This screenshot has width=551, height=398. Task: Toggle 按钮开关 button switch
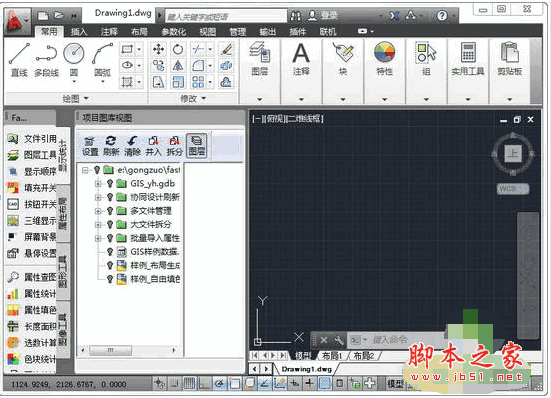coord(32,204)
